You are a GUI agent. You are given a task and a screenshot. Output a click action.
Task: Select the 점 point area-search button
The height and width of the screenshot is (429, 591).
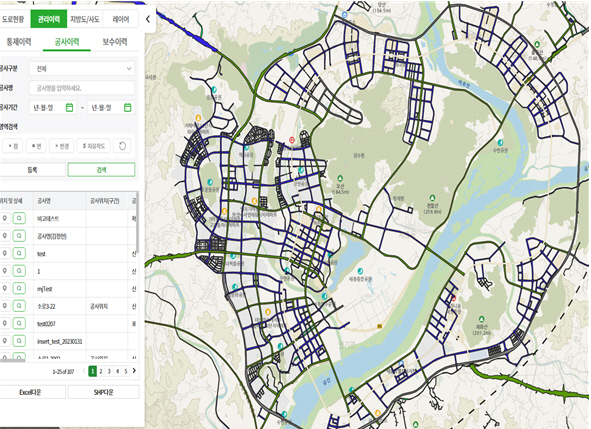click(13, 146)
